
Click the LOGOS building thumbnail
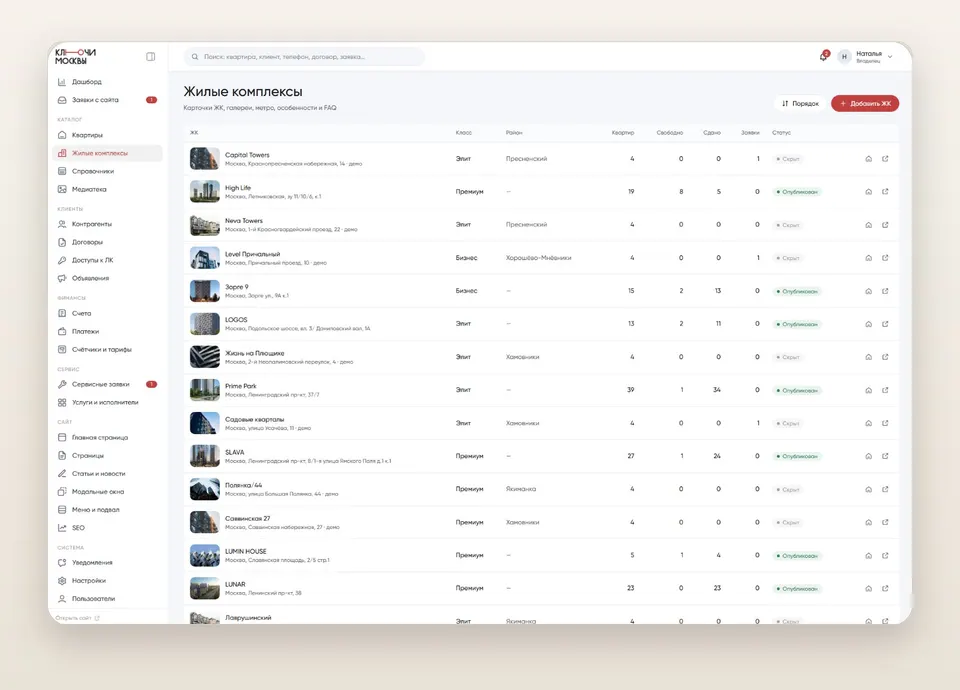tap(204, 324)
